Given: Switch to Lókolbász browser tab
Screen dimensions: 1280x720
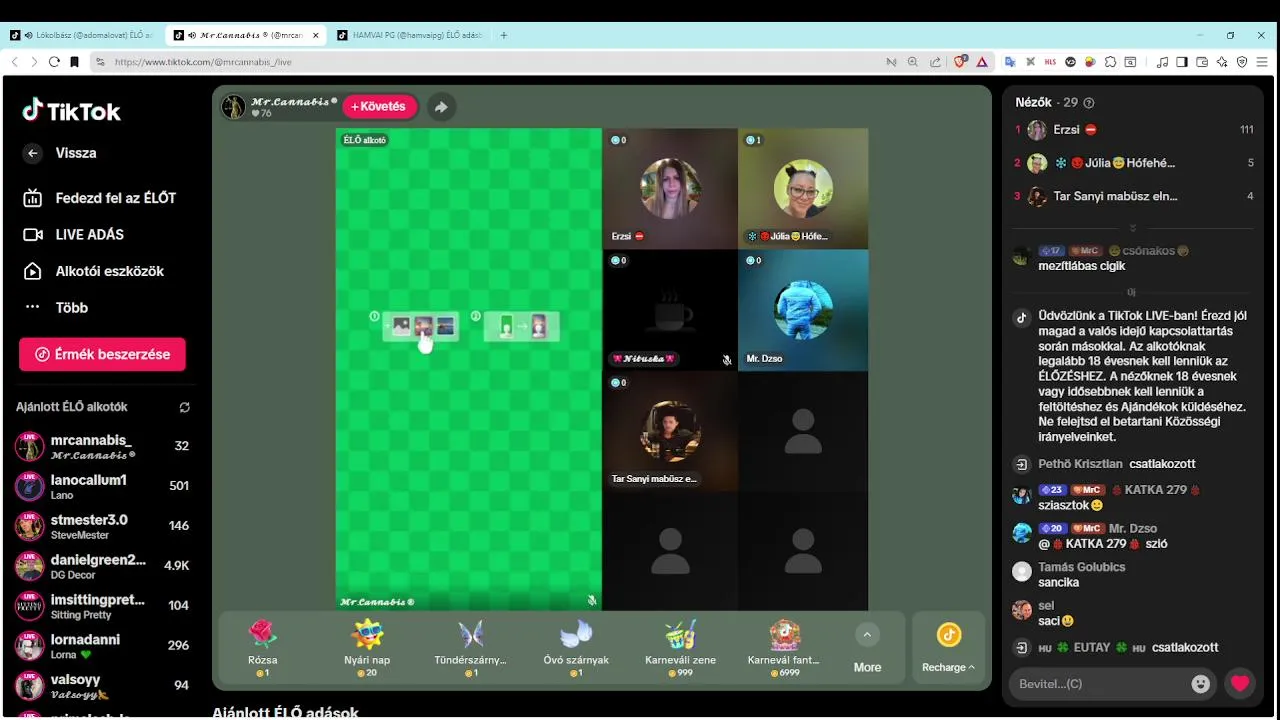Looking at the screenshot, I should click(83, 35).
